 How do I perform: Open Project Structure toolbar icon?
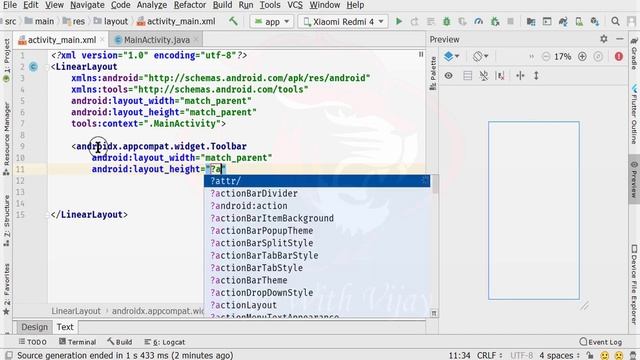(x=531, y=22)
